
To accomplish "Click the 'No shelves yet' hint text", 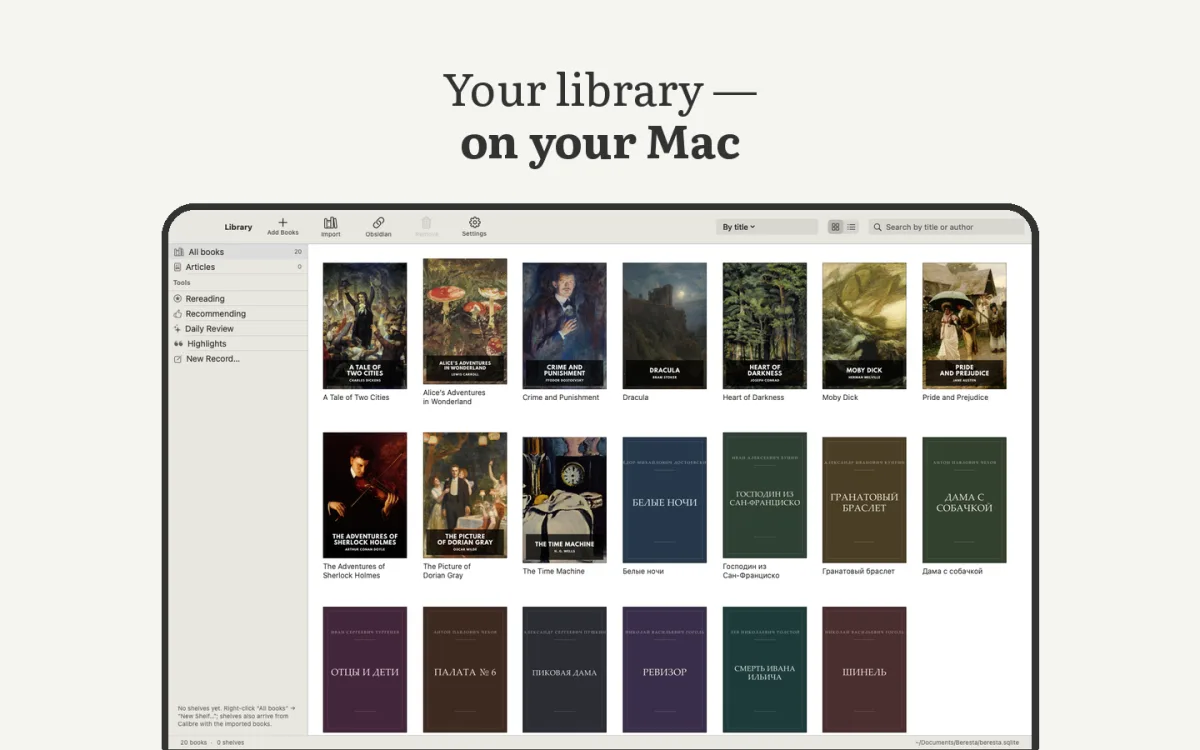I will 236,716.
